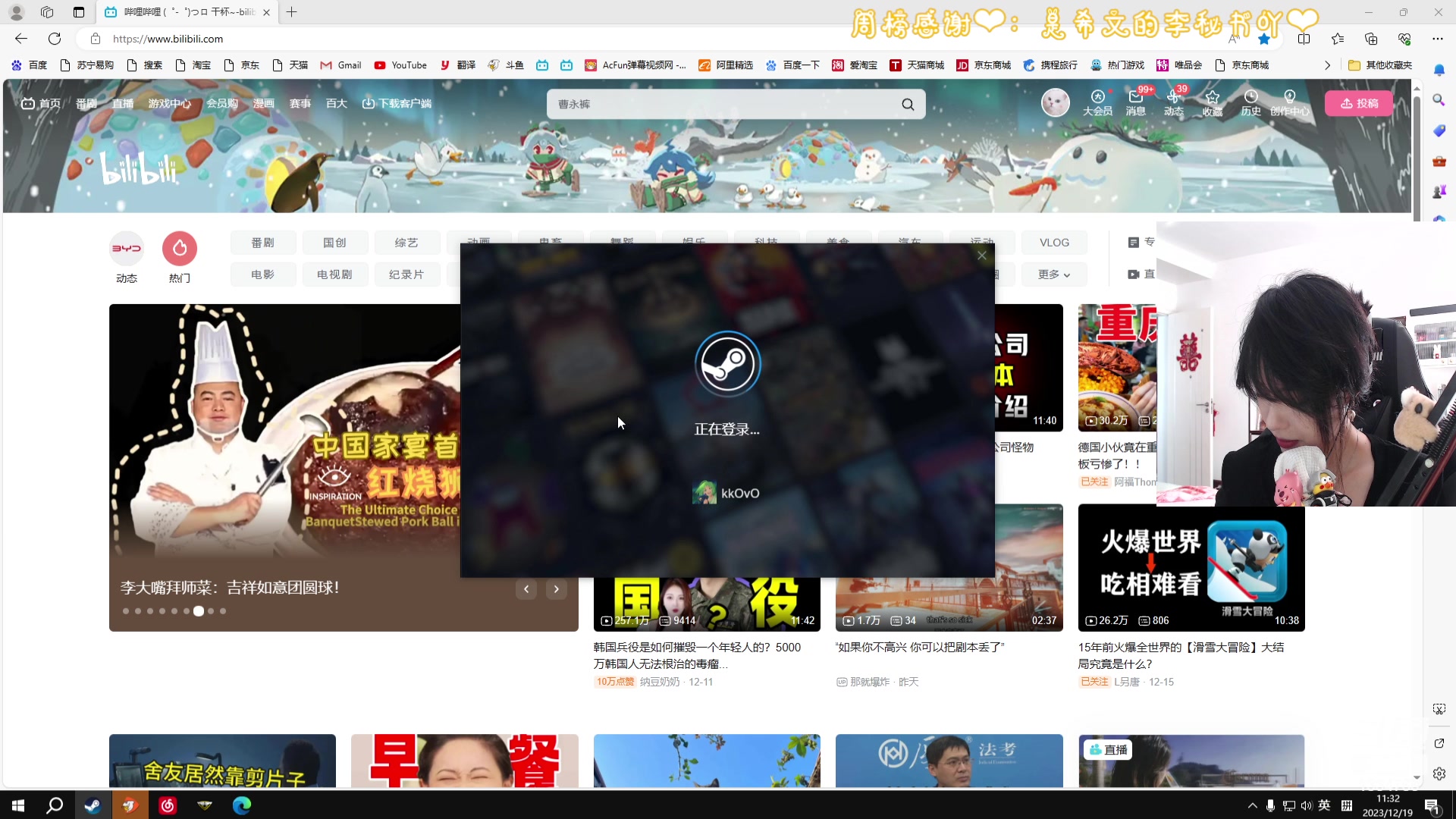Expand the 更多 category dropdown
1456x819 pixels.
click(x=1054, y=275)
